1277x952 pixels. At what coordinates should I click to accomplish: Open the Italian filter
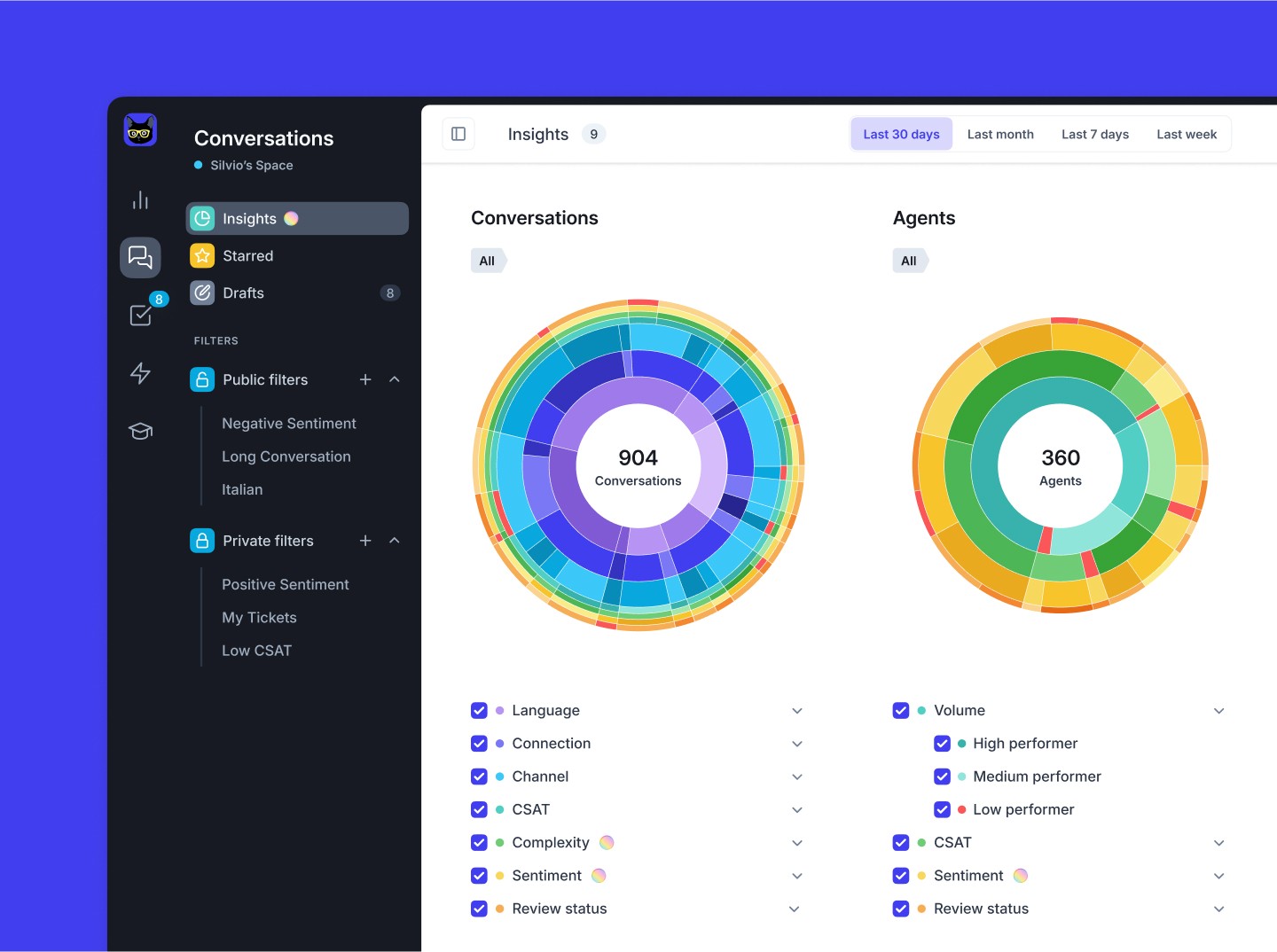tap(242, 489)
